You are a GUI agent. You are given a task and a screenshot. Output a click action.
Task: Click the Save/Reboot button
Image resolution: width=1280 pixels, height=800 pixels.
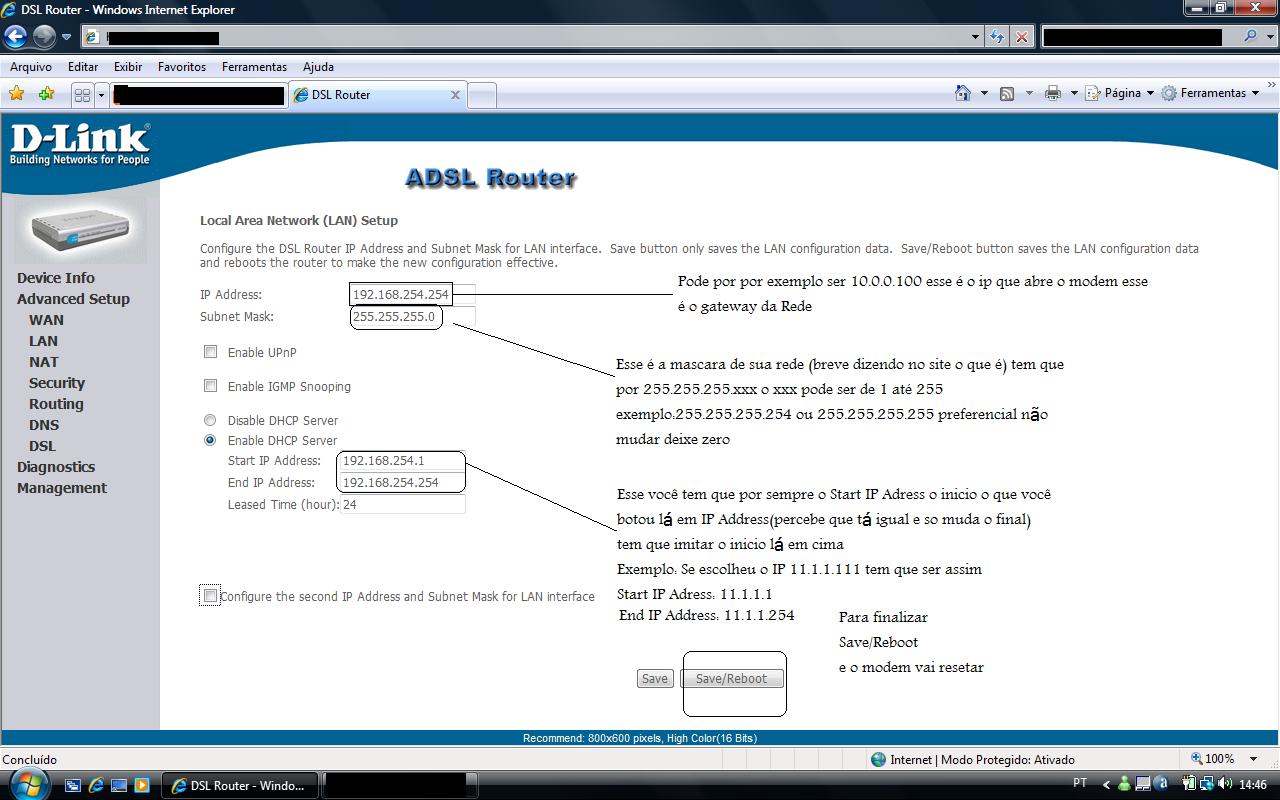[731, 678]
